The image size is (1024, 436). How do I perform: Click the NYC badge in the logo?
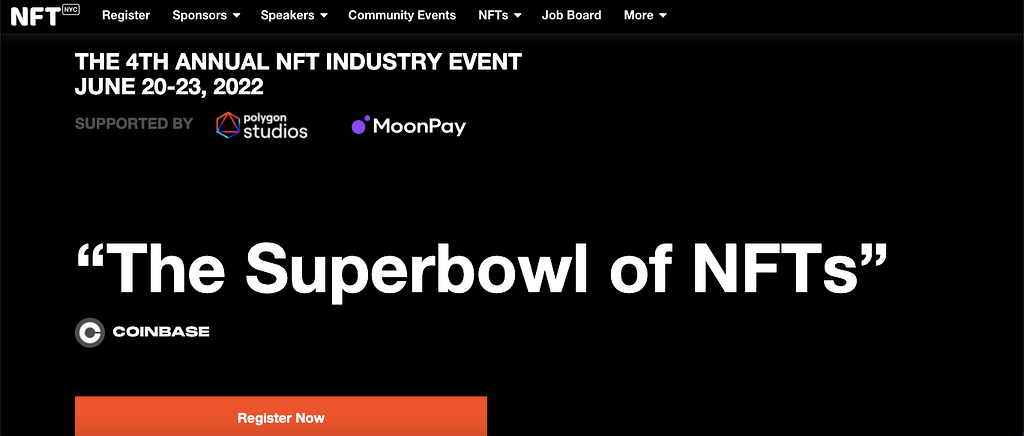pos(71,10)
